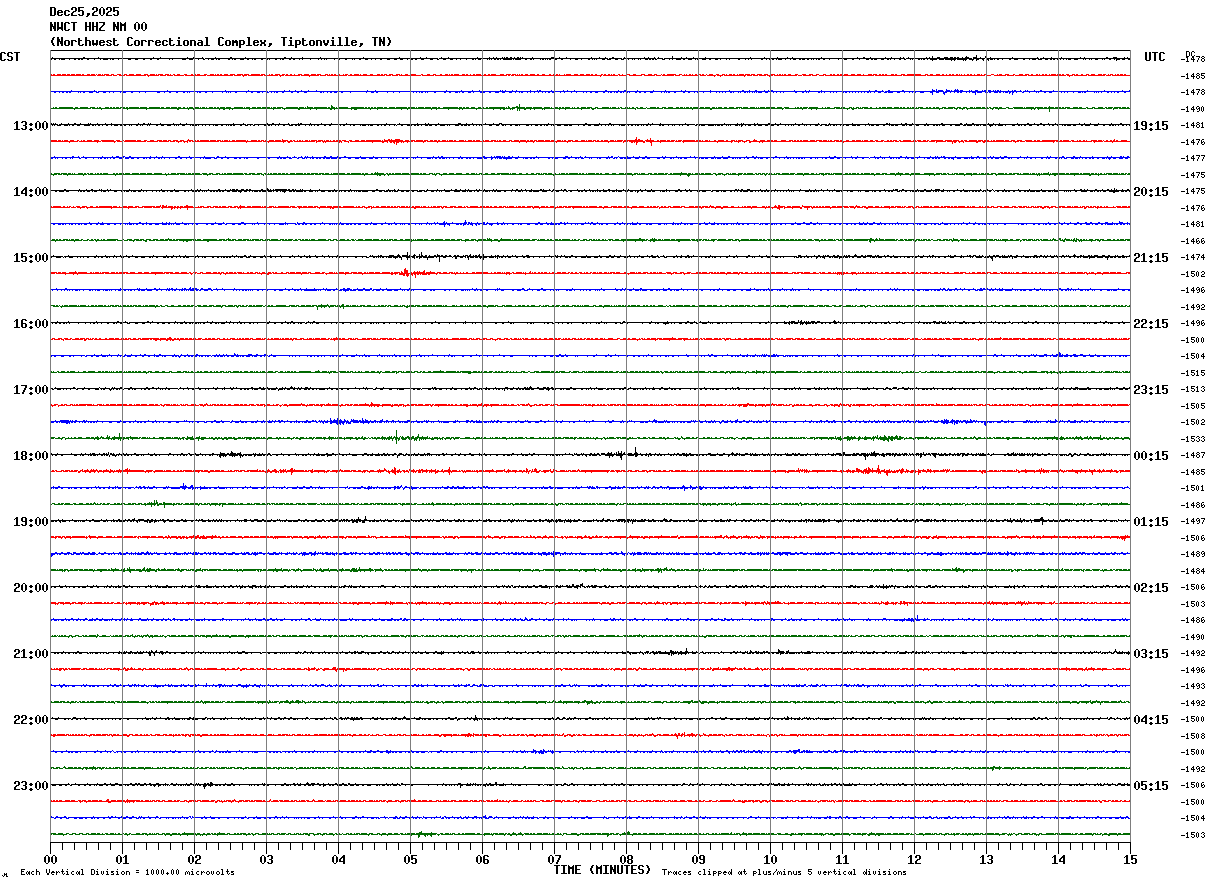
Task: Click the DC offset value -1477
Action: click(x=1193, y=158)
